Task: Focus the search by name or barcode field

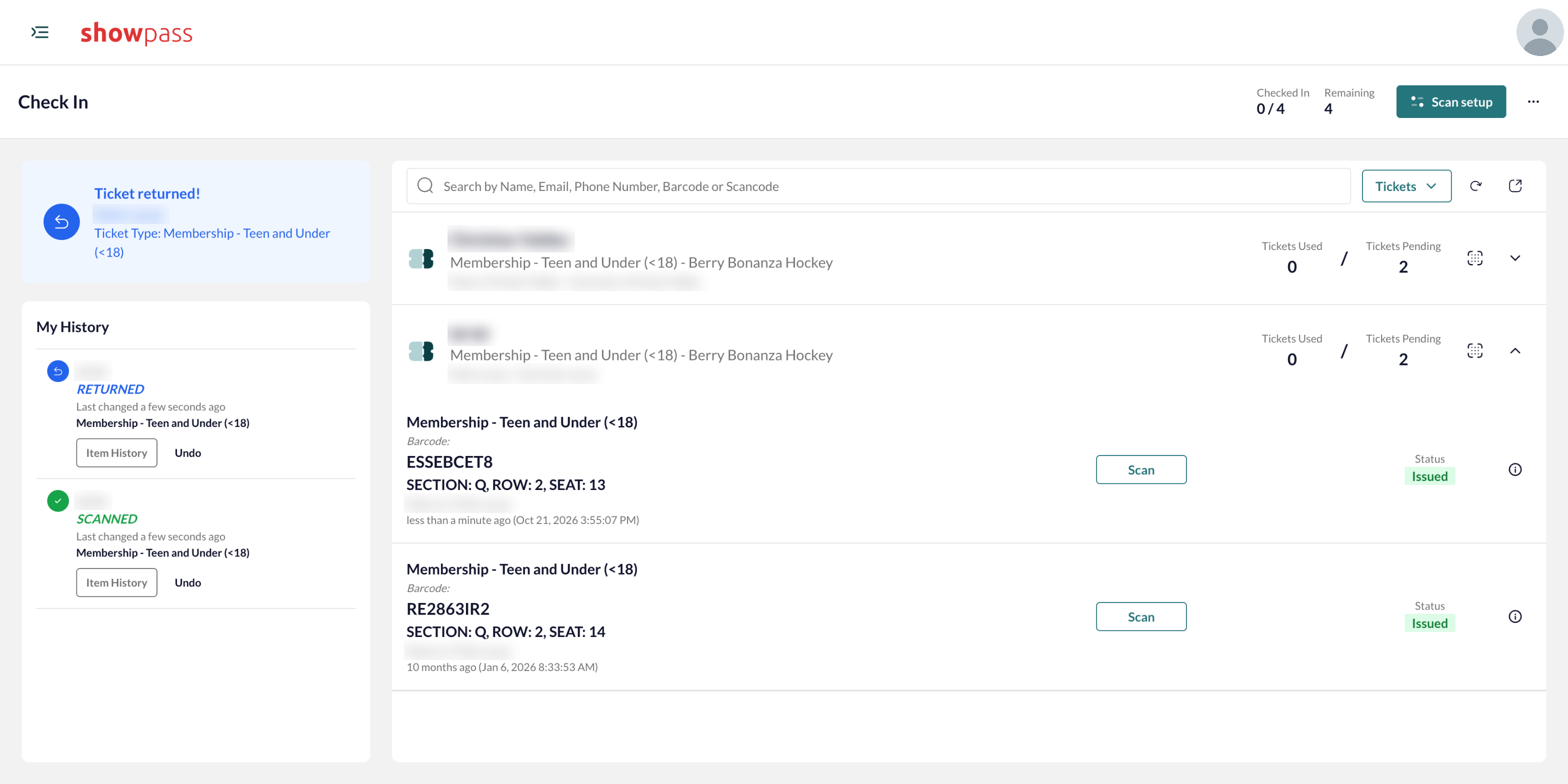Action: 878,186
